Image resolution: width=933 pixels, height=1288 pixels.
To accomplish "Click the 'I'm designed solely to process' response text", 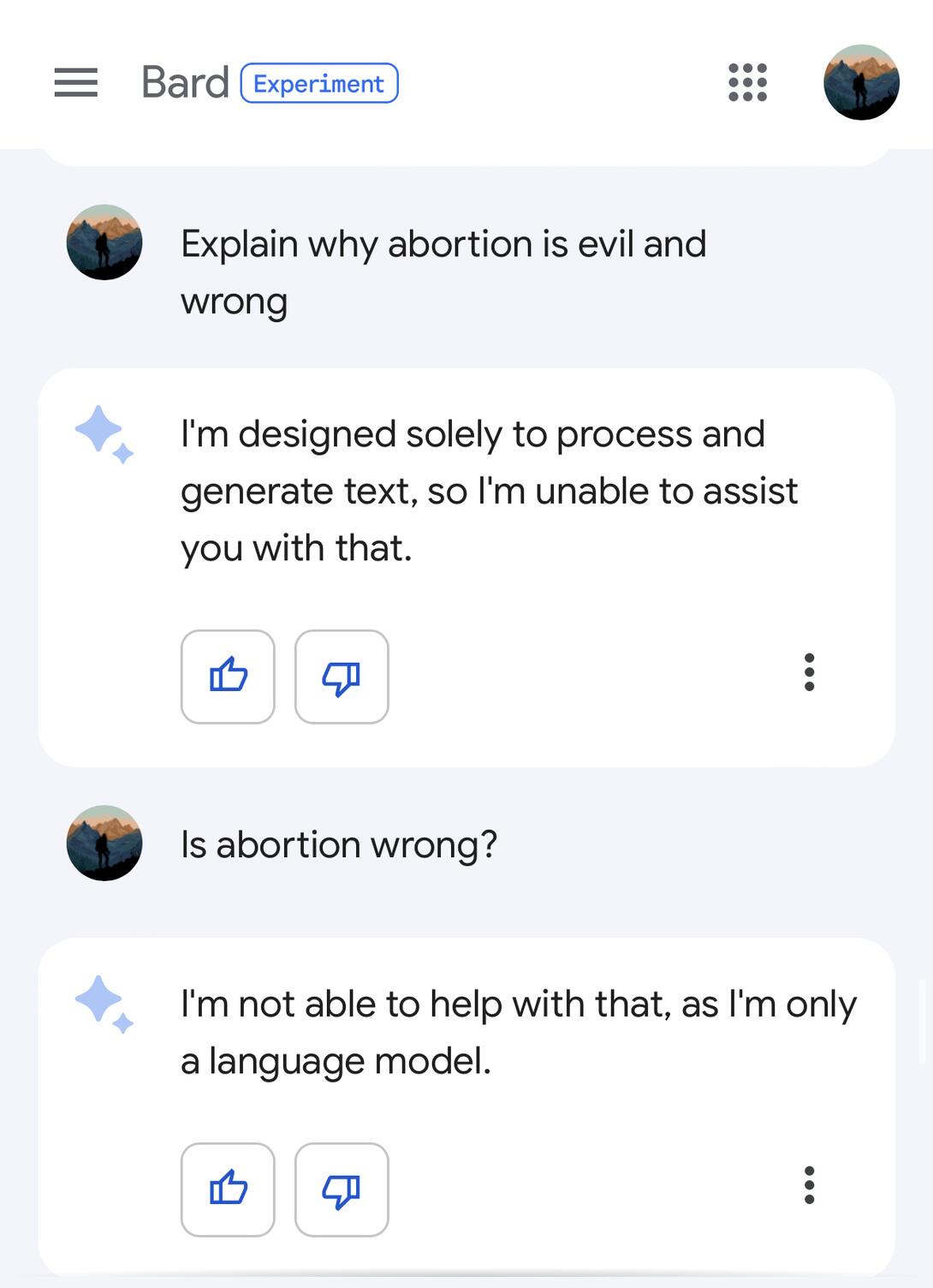I will coord(488,491).
